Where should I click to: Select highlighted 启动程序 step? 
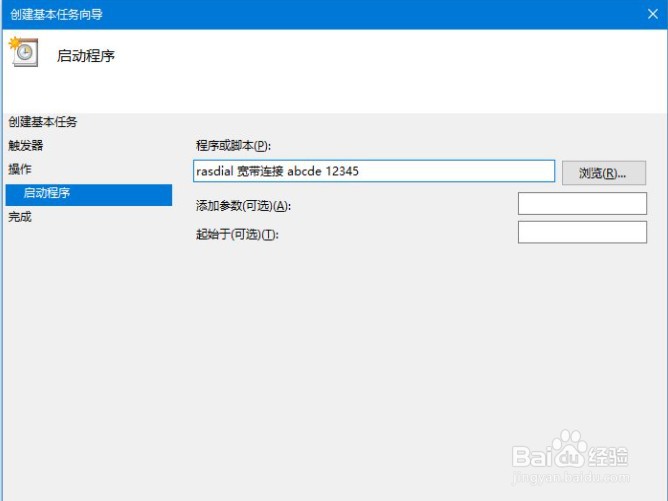click(x=89, y=195)
